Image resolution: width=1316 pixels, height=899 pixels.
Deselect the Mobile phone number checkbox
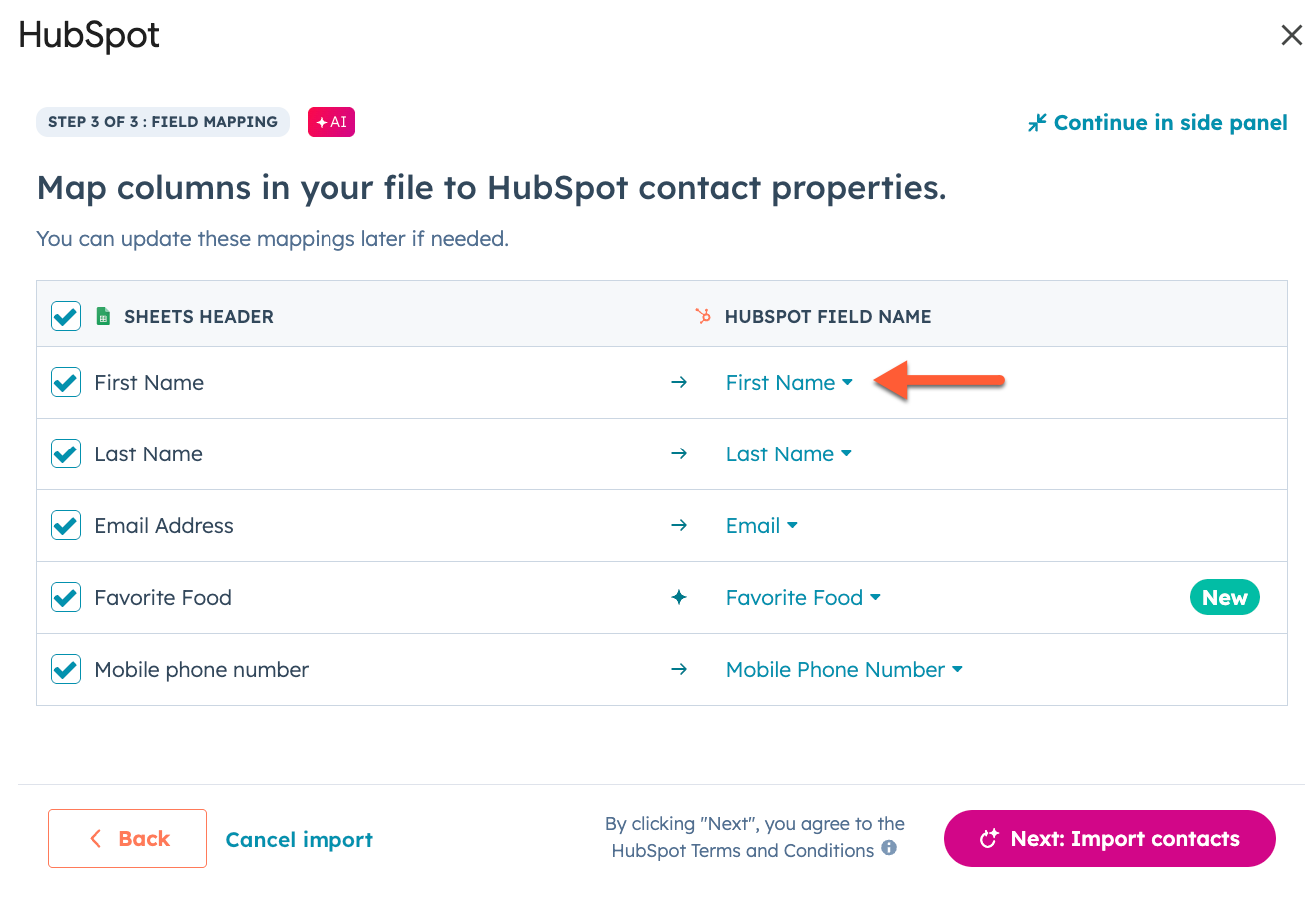(x=65, y=668)
